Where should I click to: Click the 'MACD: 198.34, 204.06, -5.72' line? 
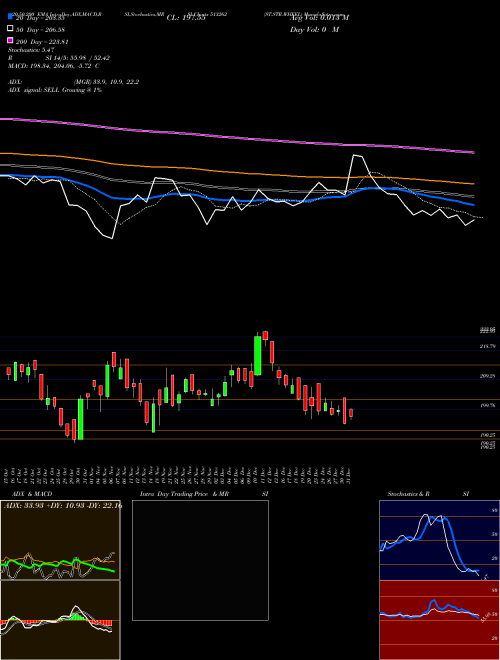pos(53,66)
